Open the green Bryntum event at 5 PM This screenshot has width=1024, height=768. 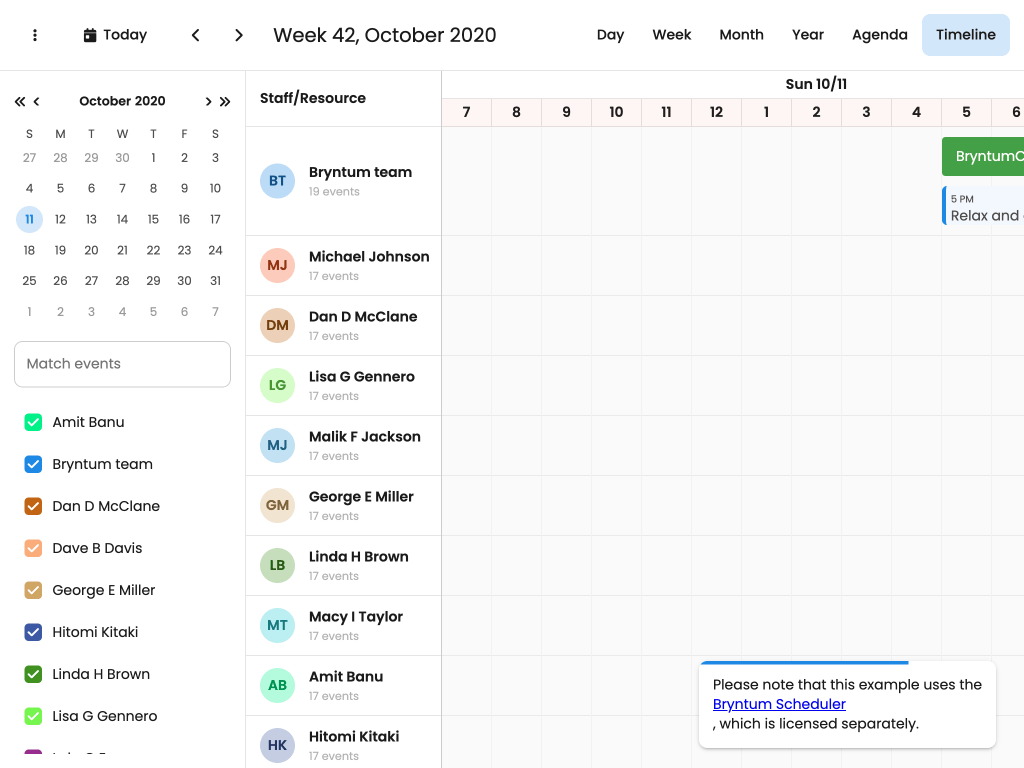click(x=984, y=156)
